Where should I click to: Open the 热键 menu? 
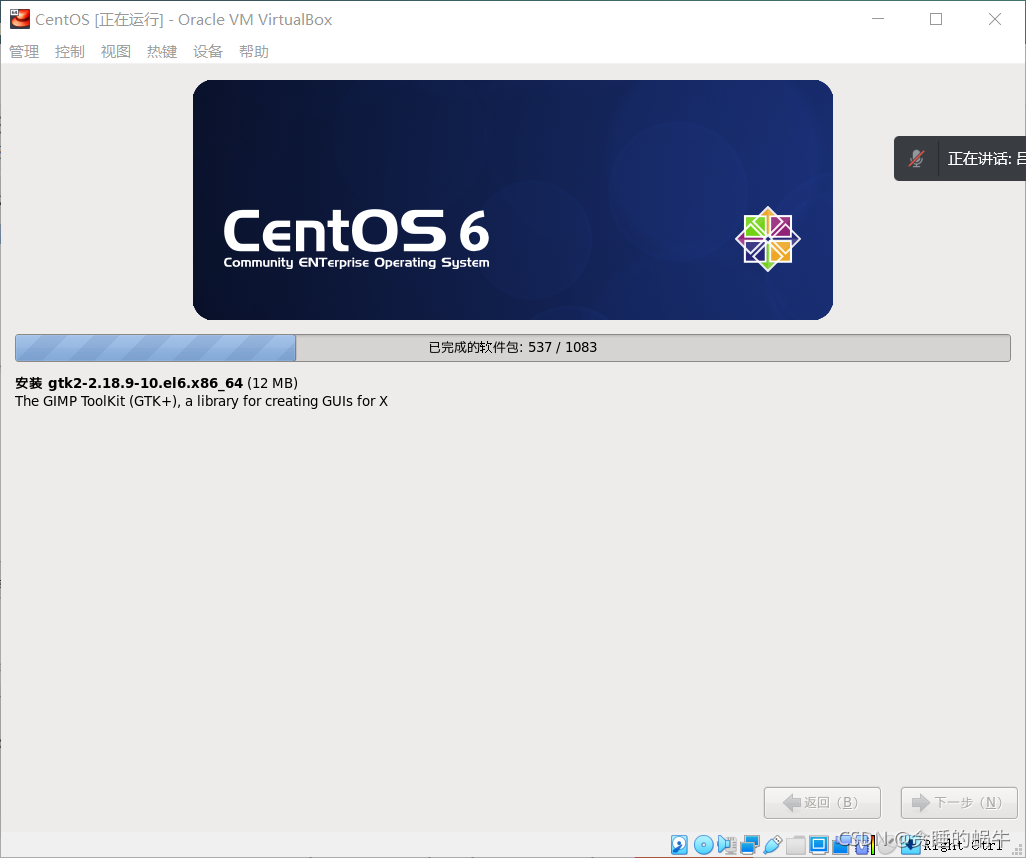coord(162,52)
